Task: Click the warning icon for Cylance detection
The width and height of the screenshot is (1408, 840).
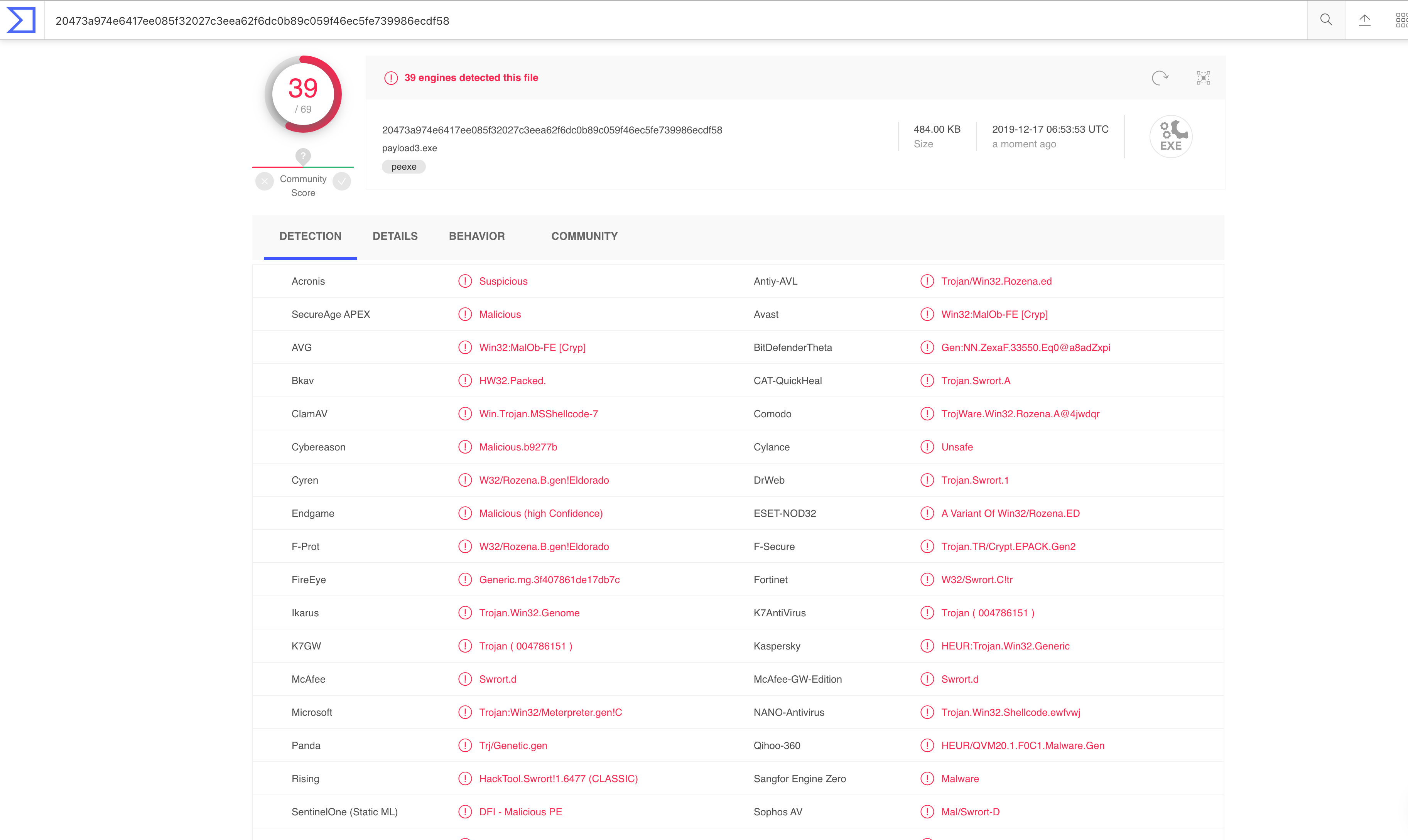Action: pos(927,447)
